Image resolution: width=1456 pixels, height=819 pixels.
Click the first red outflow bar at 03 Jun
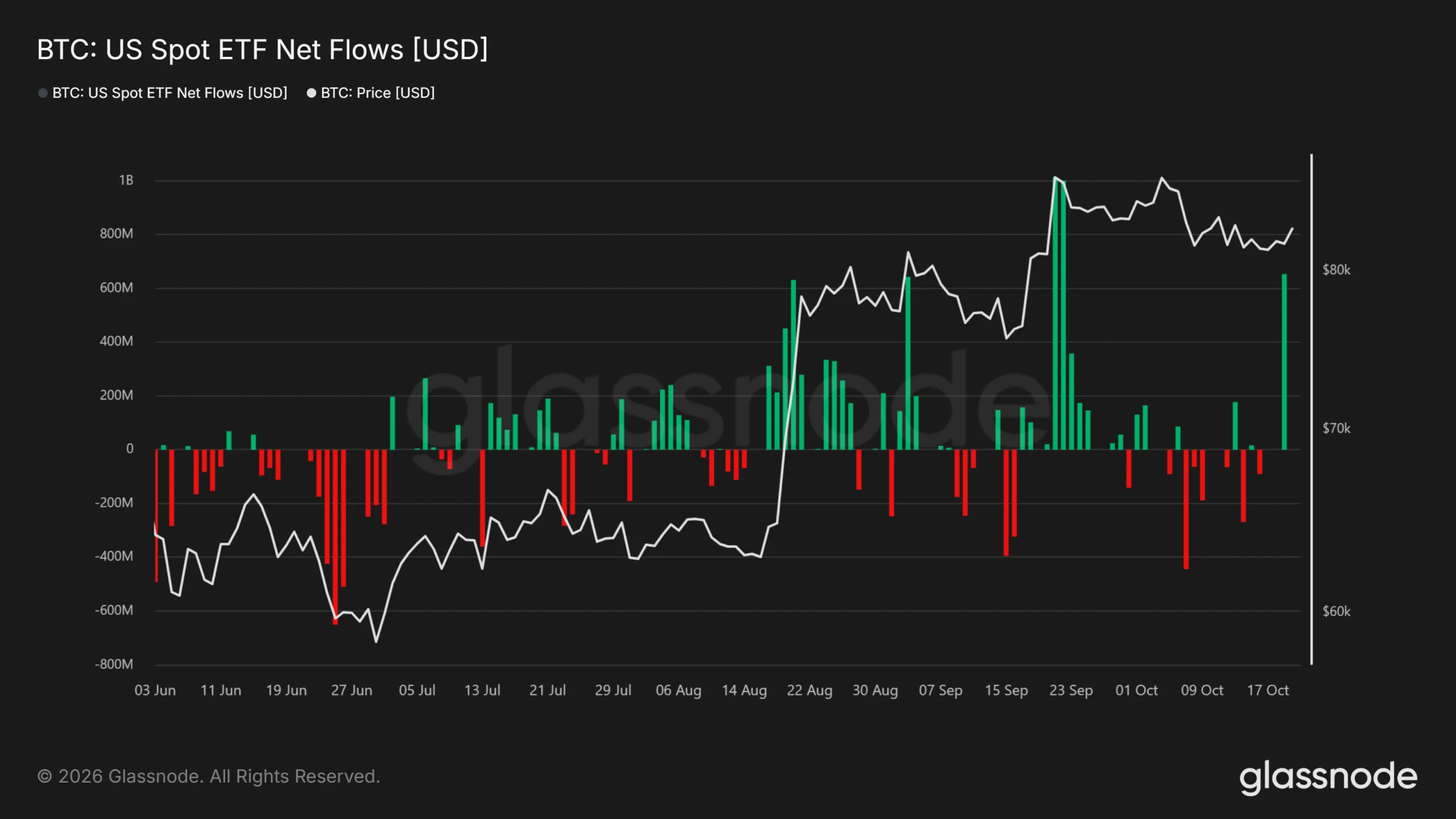click(156, 515)
